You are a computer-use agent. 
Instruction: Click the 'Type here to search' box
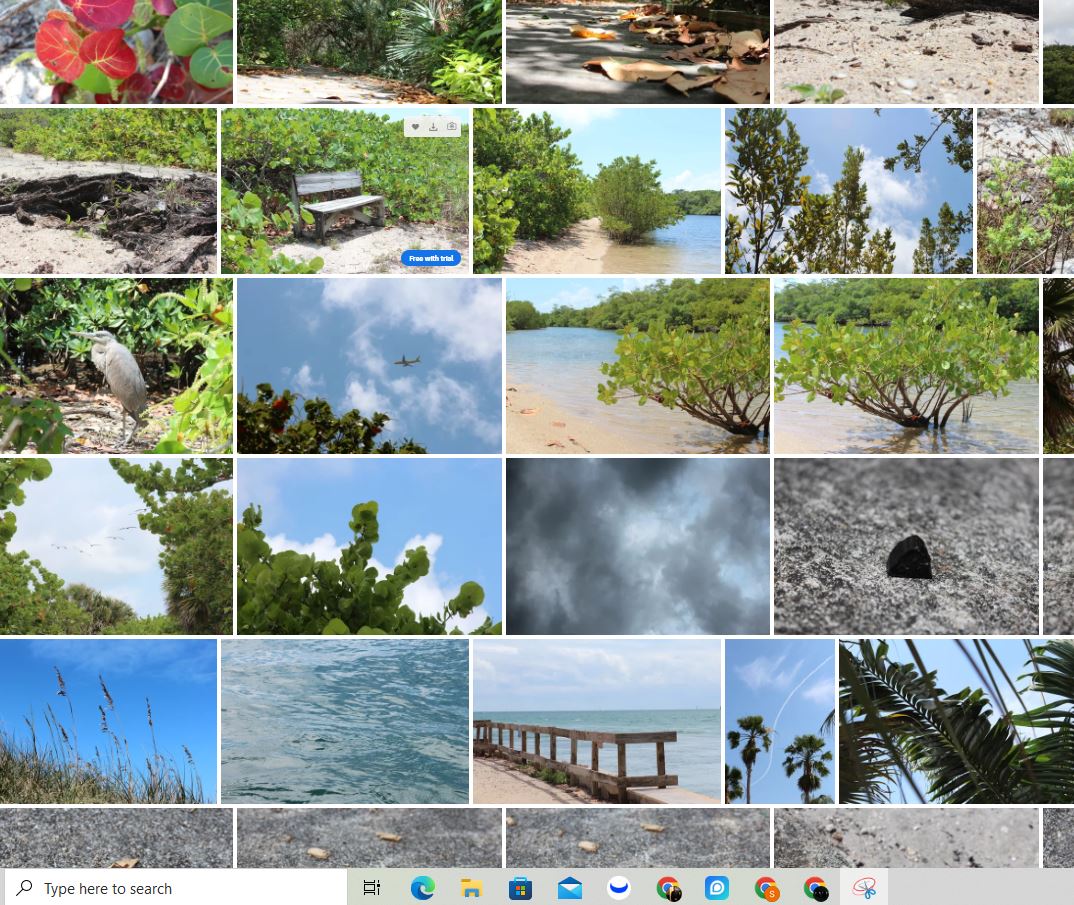point(180,888)
